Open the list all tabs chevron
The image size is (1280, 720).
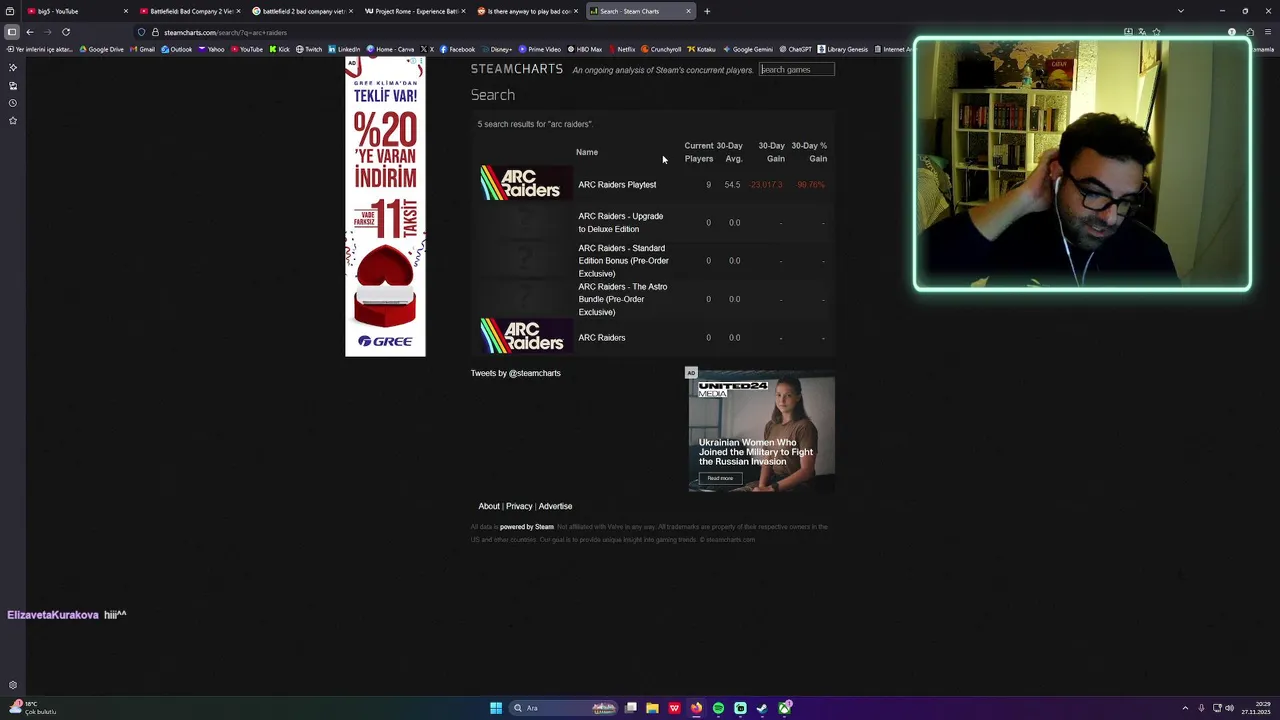click(1181, 11)
